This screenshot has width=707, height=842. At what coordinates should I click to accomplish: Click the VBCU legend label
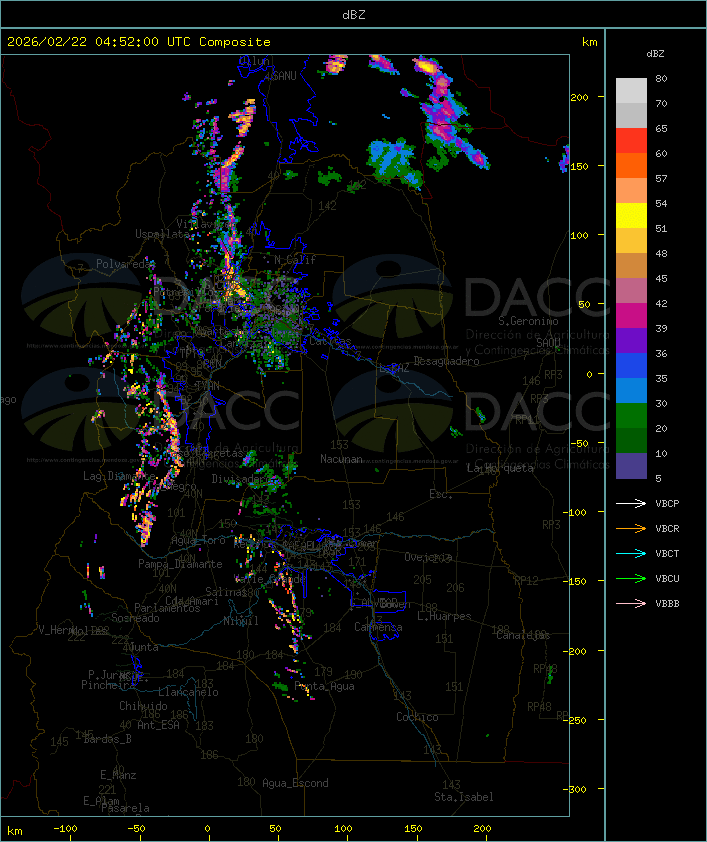tap(667, 578)
